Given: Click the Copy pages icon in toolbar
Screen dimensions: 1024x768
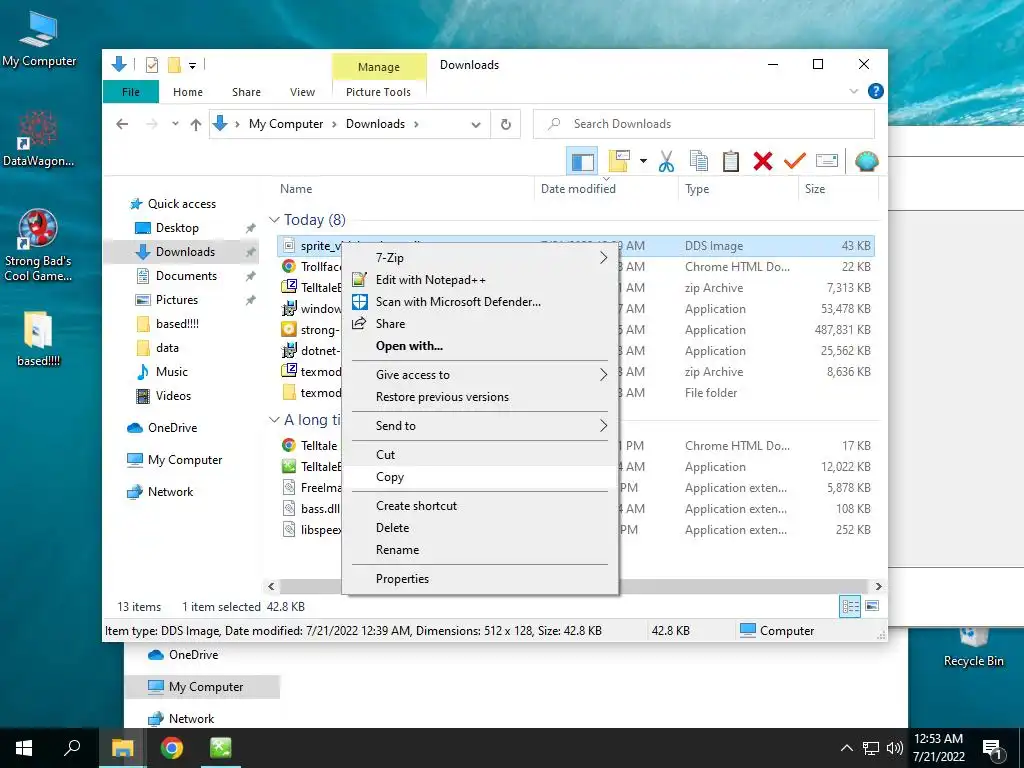Looking at the screenshot, I should click(699, 161).
